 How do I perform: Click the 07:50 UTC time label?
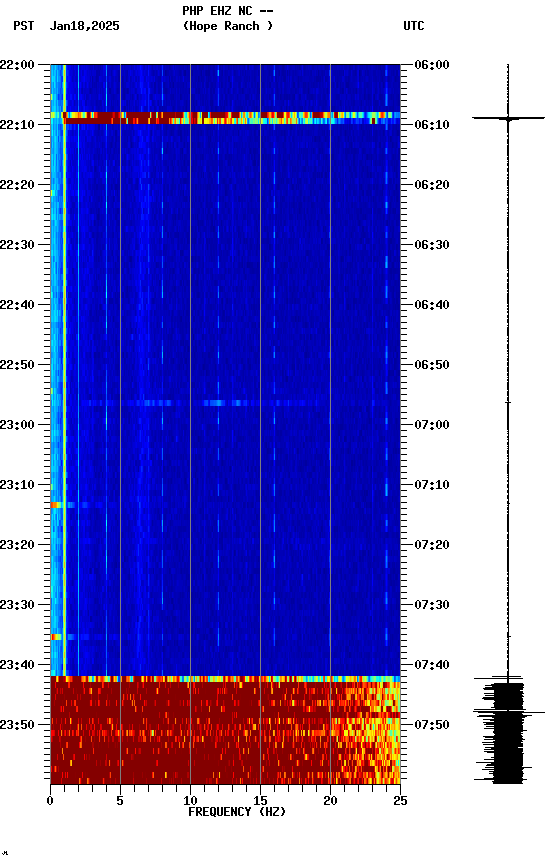[432, 725]
